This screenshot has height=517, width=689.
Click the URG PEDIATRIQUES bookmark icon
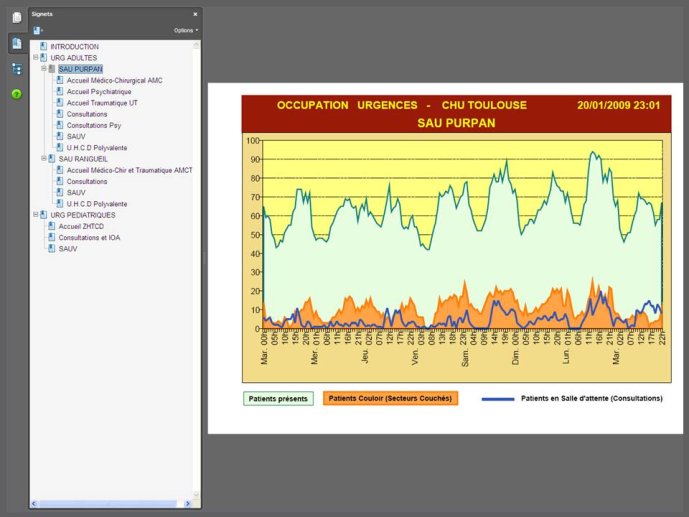tap(44, 215)
